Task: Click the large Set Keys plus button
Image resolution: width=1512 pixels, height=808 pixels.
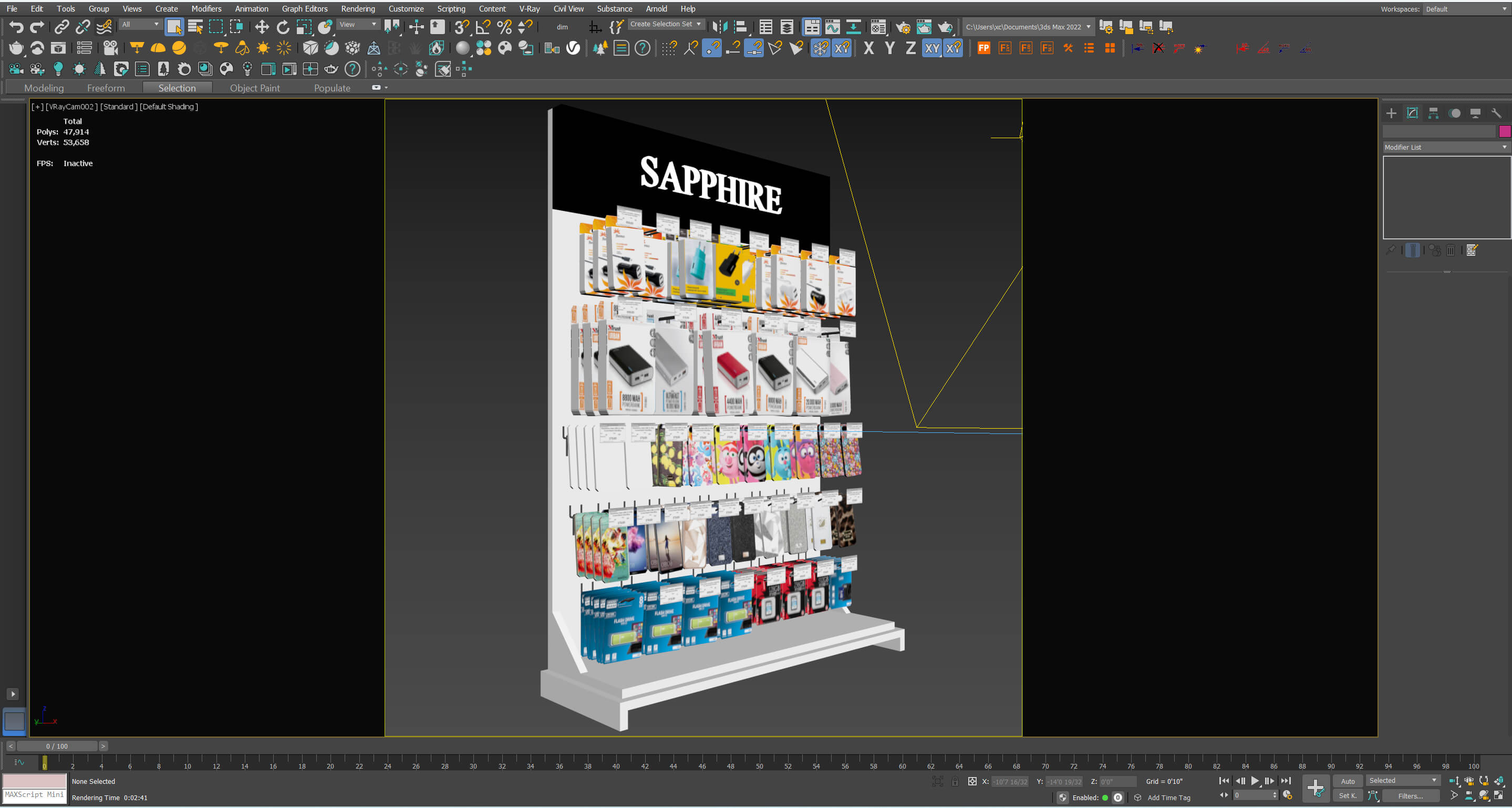Action: point(1316,788)
